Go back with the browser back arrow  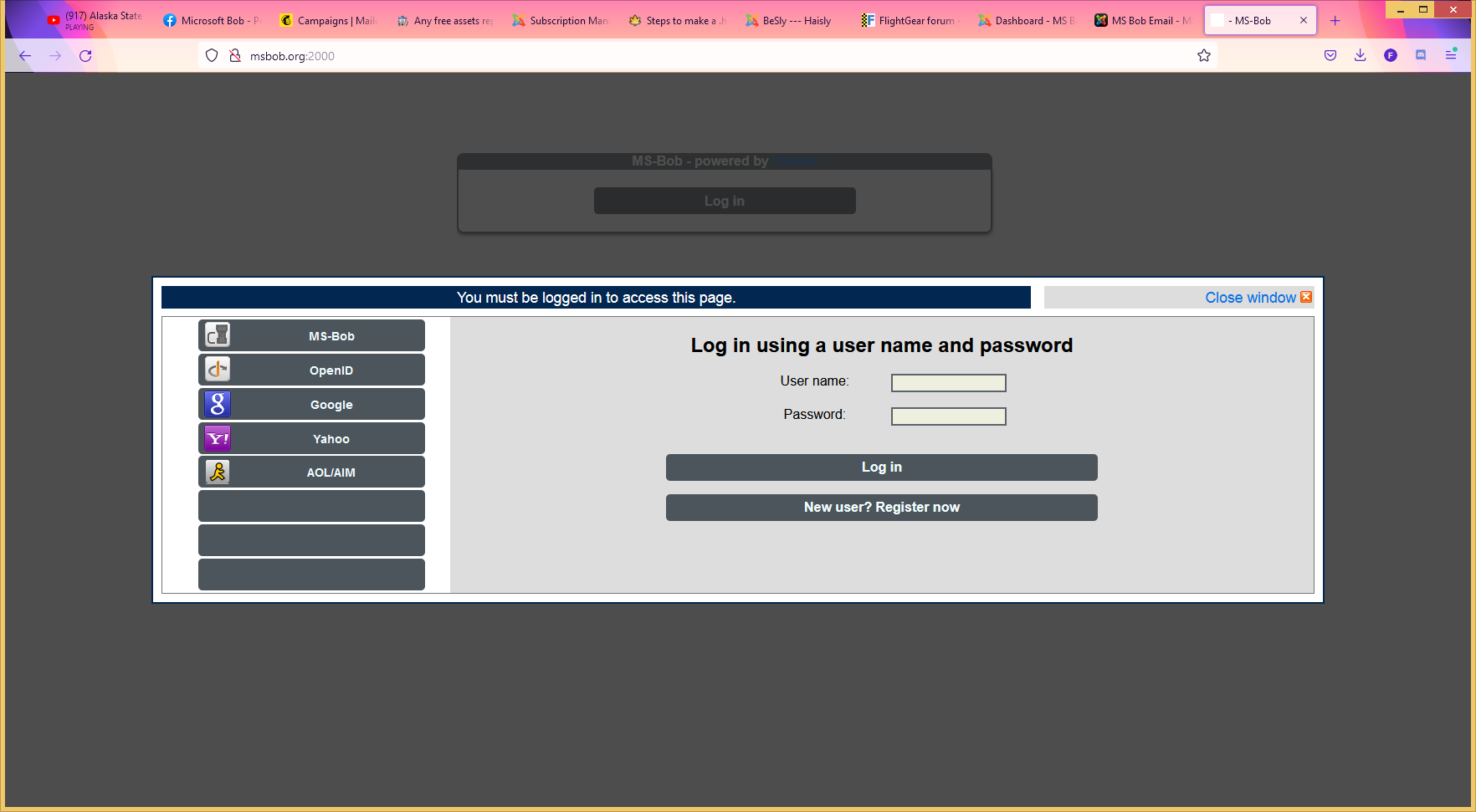(25, 56)
